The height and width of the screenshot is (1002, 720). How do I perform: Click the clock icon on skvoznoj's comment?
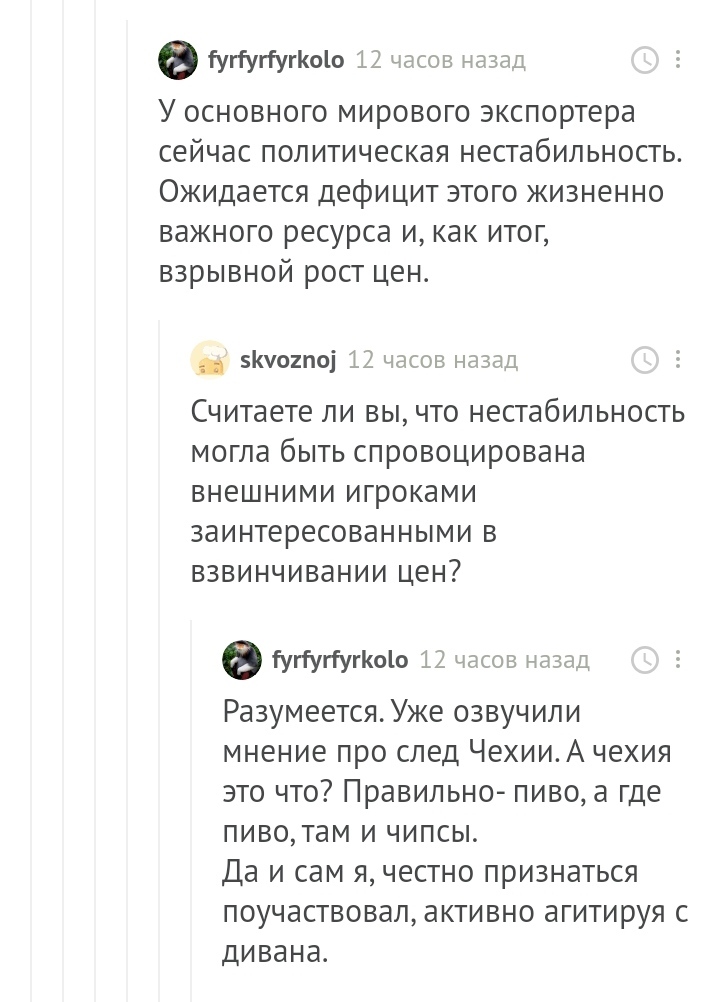tap(645, 359)
